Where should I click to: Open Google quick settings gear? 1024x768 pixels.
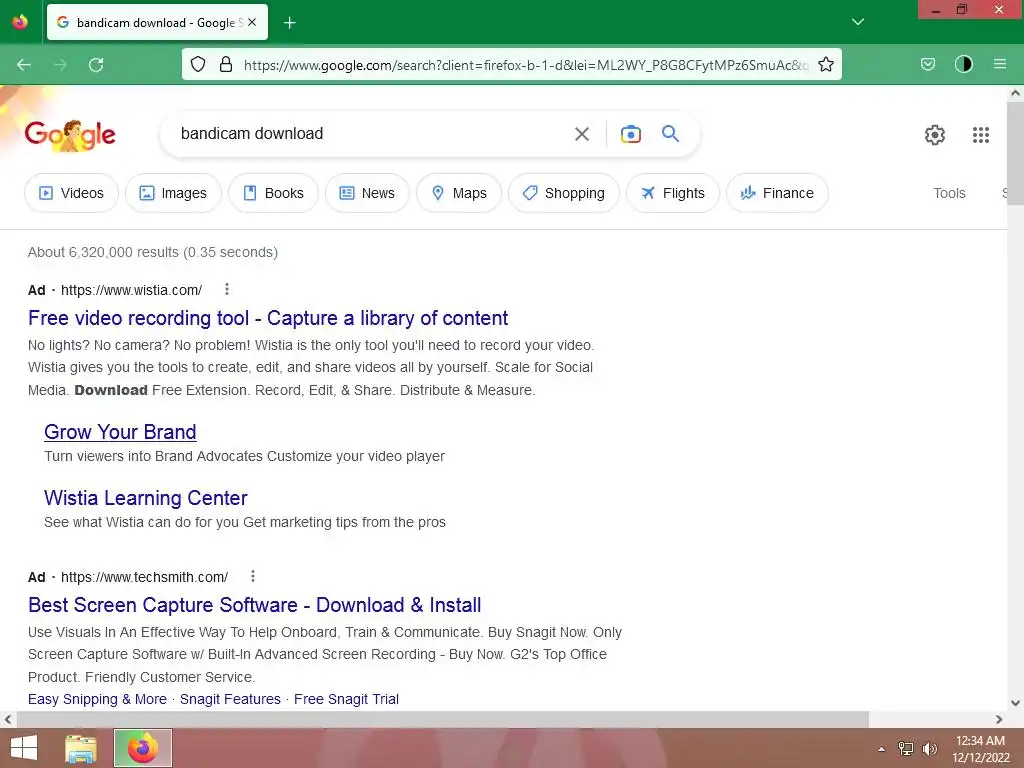tap(935, 135)
